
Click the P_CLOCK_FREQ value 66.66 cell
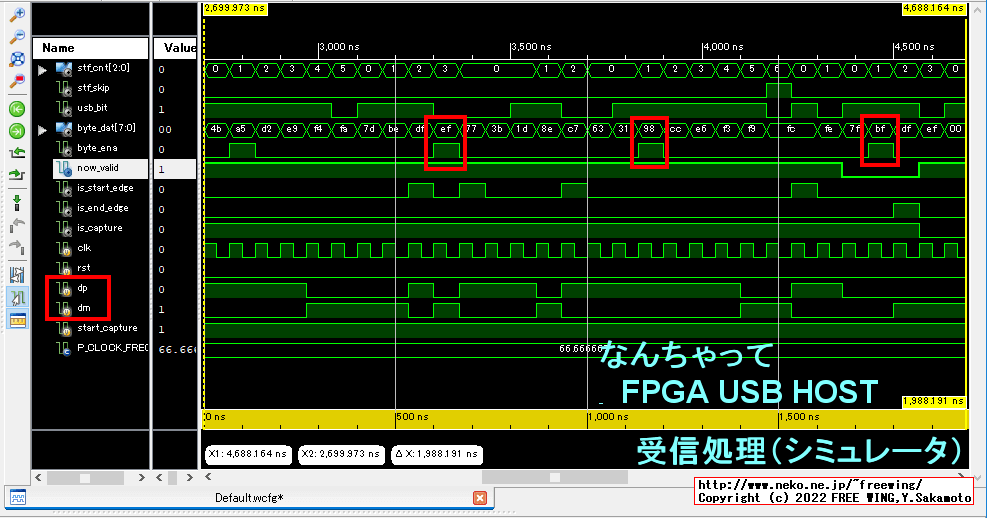point(176,349)
